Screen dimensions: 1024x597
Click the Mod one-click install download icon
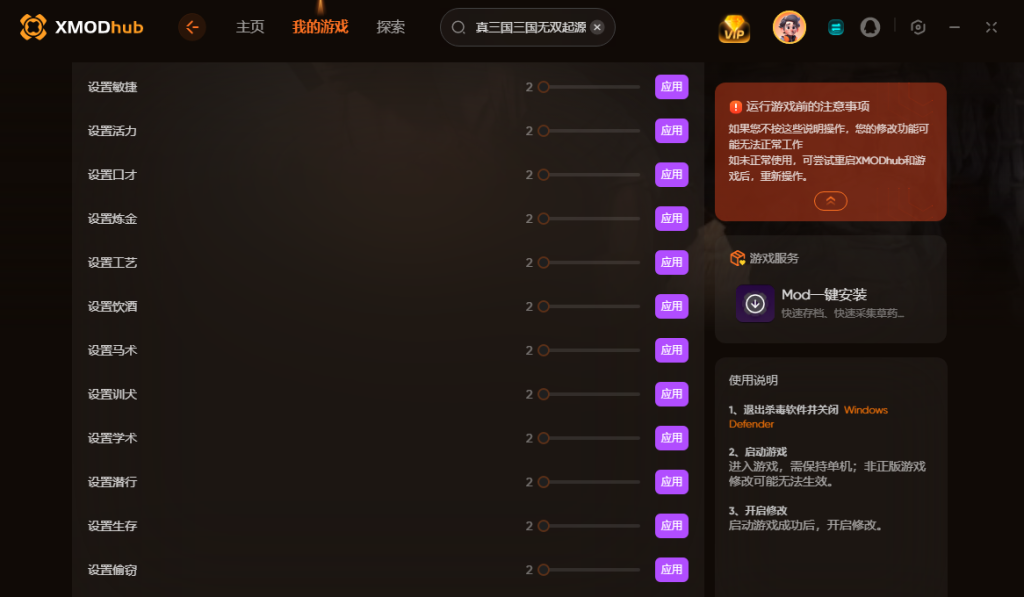755,304
